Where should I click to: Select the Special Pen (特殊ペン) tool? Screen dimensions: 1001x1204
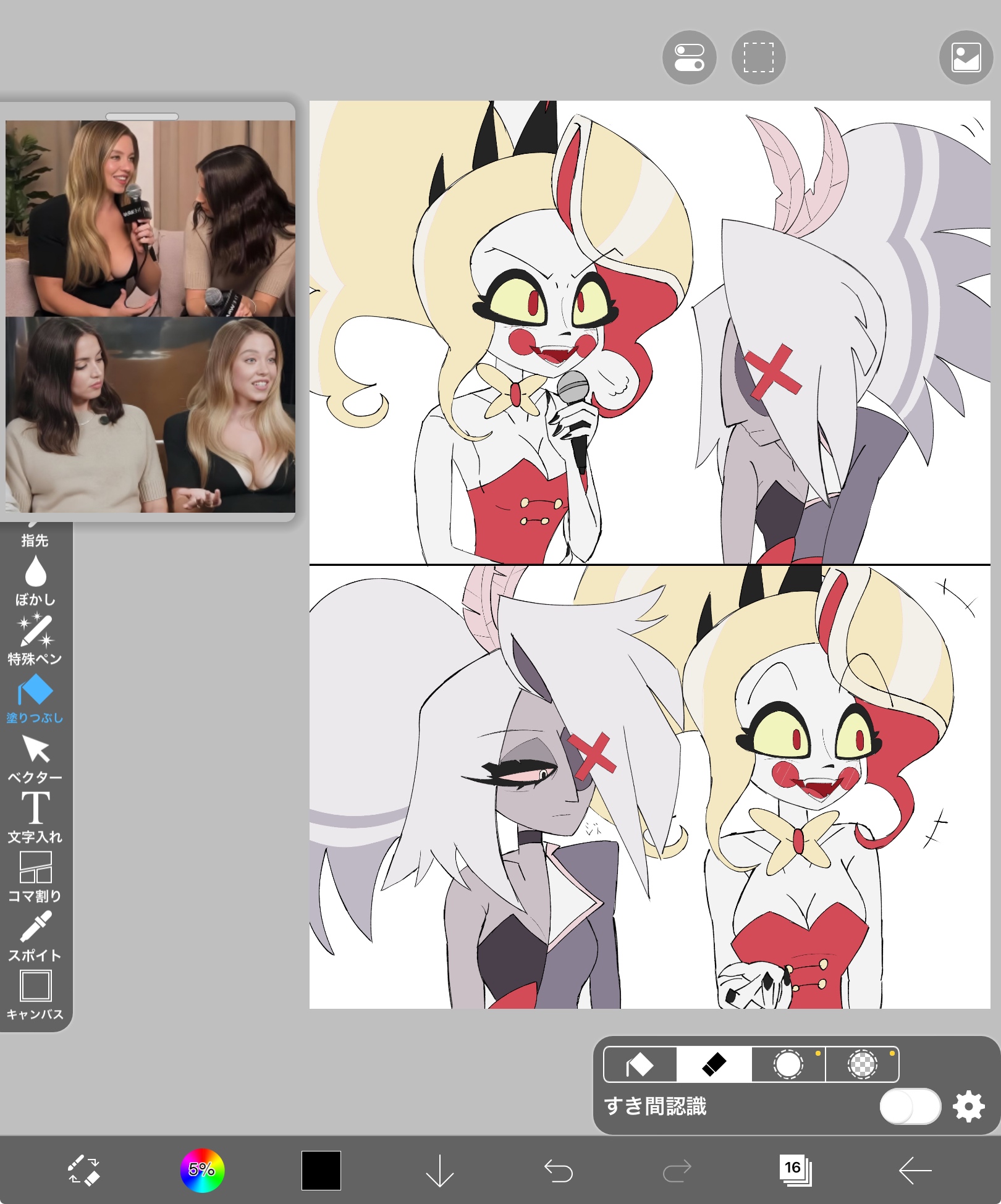point(35,639)
